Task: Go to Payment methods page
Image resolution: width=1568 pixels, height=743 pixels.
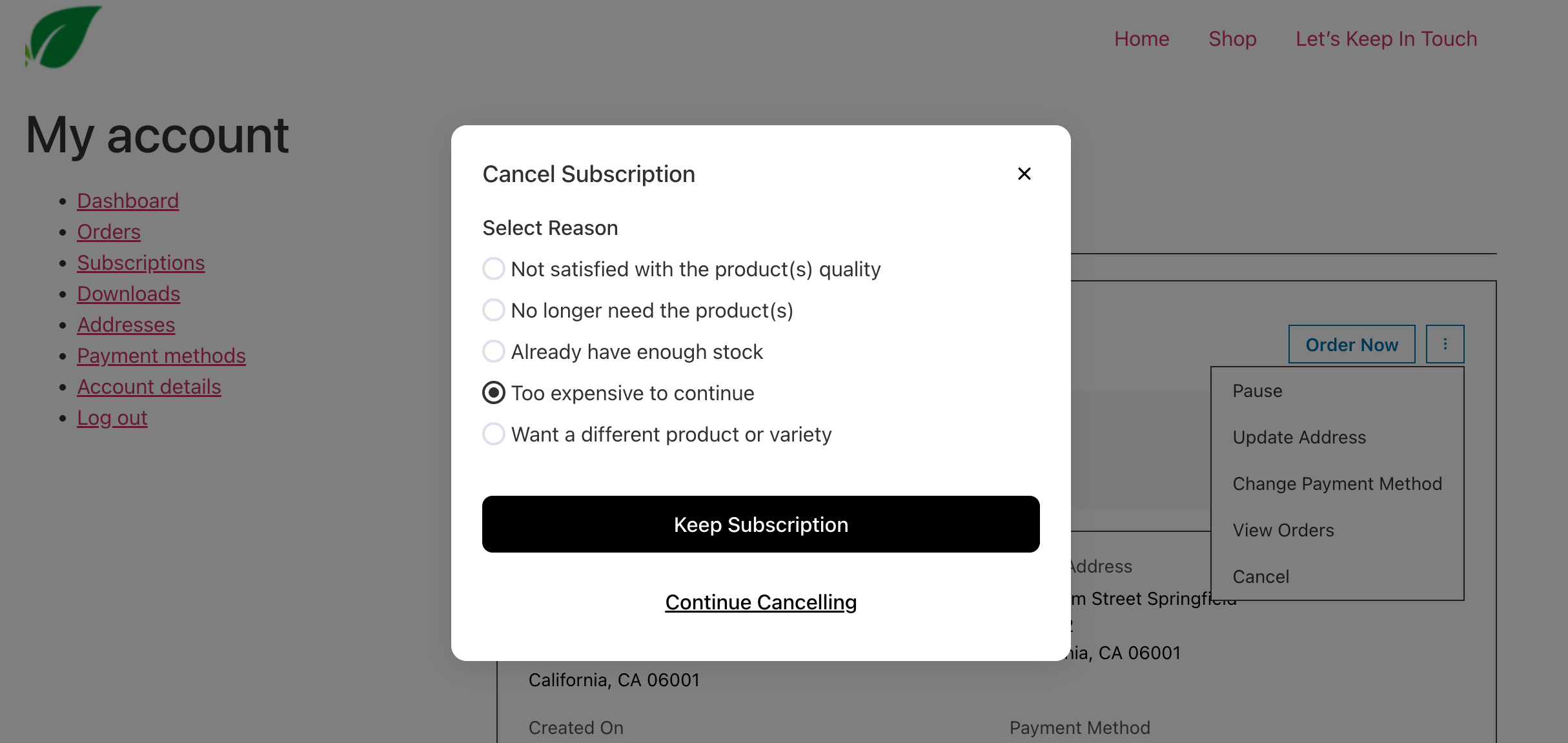Action: (x=161, y=356)
